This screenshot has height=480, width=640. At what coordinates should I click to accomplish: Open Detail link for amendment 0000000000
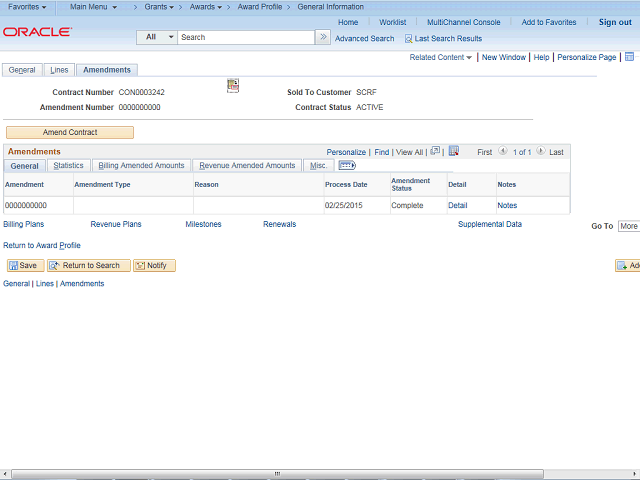click(x=458, y=205)
